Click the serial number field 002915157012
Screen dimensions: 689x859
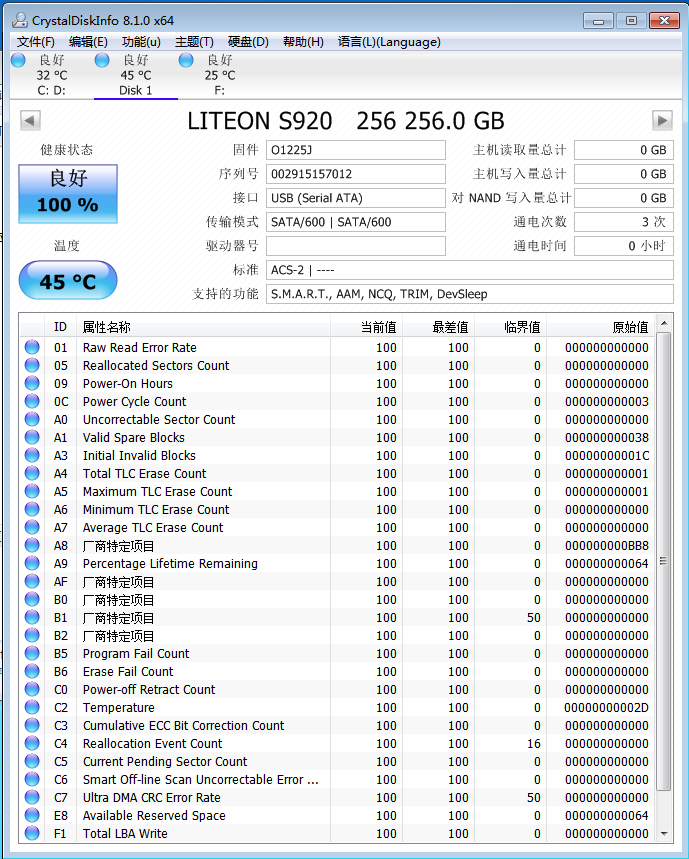(355, 174)
